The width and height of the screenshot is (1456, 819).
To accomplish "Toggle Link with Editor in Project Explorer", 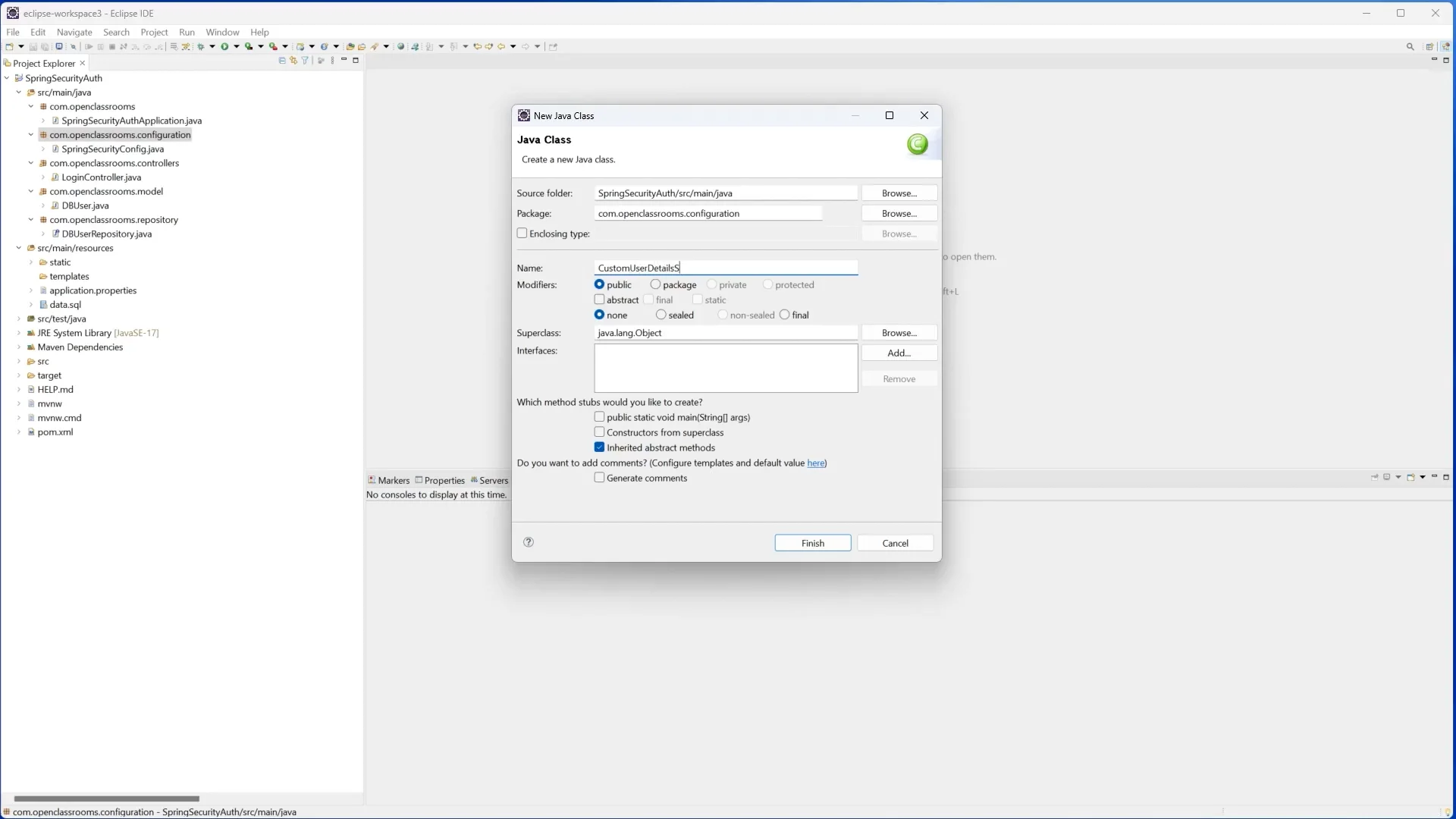I will (293, 60).
